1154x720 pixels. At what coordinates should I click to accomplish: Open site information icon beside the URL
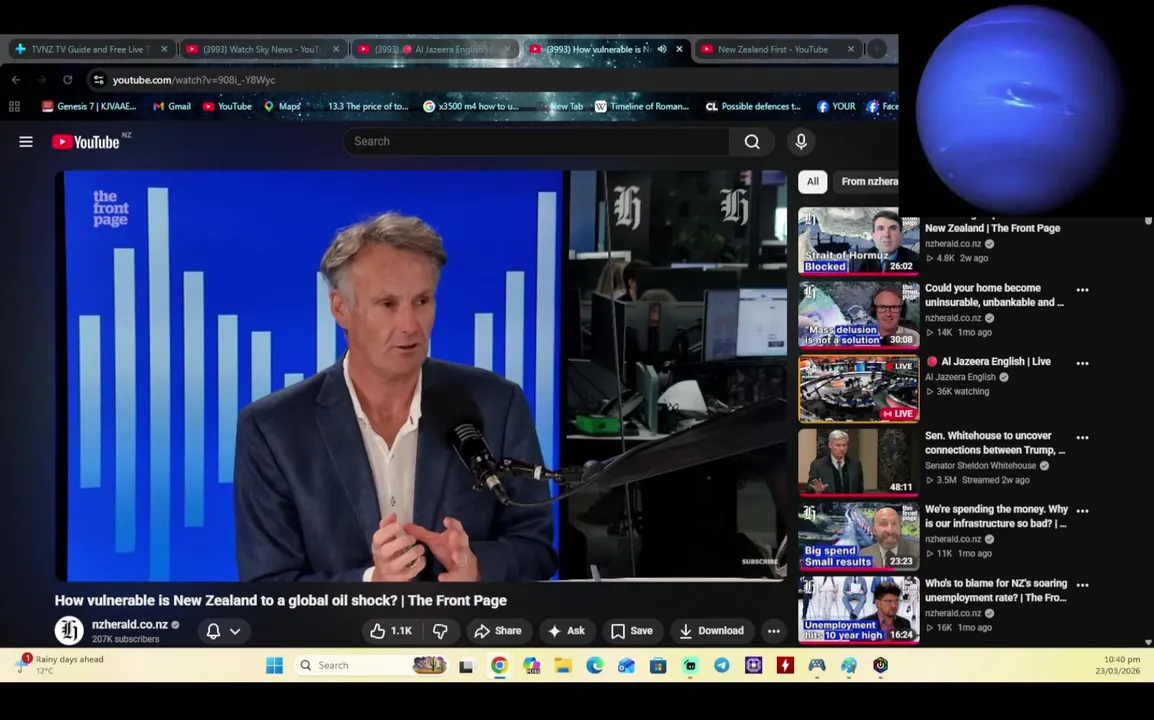pos(99,80)
